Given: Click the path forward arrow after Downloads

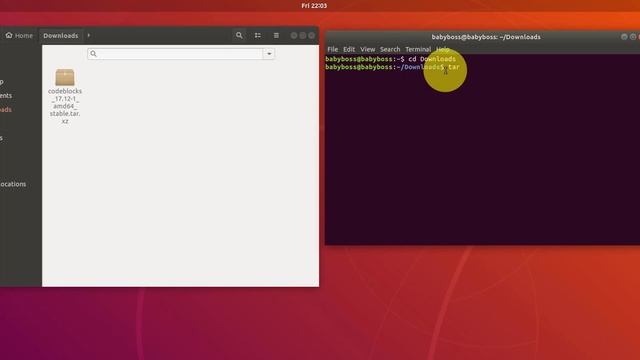Looking at the screenshot, I should click(89, 36).
